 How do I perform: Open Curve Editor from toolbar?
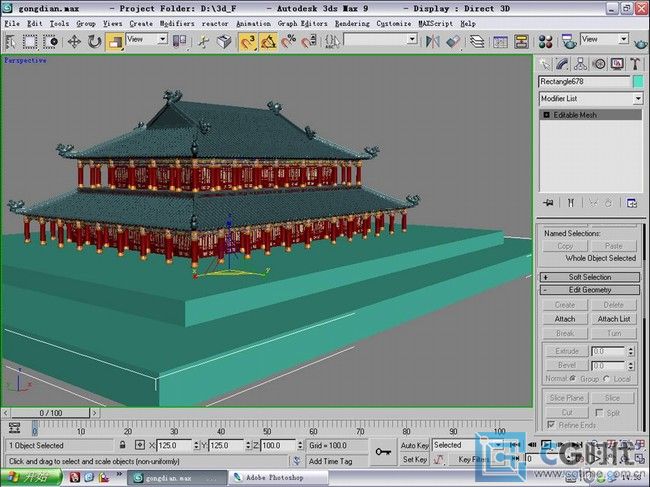[500, 41]
